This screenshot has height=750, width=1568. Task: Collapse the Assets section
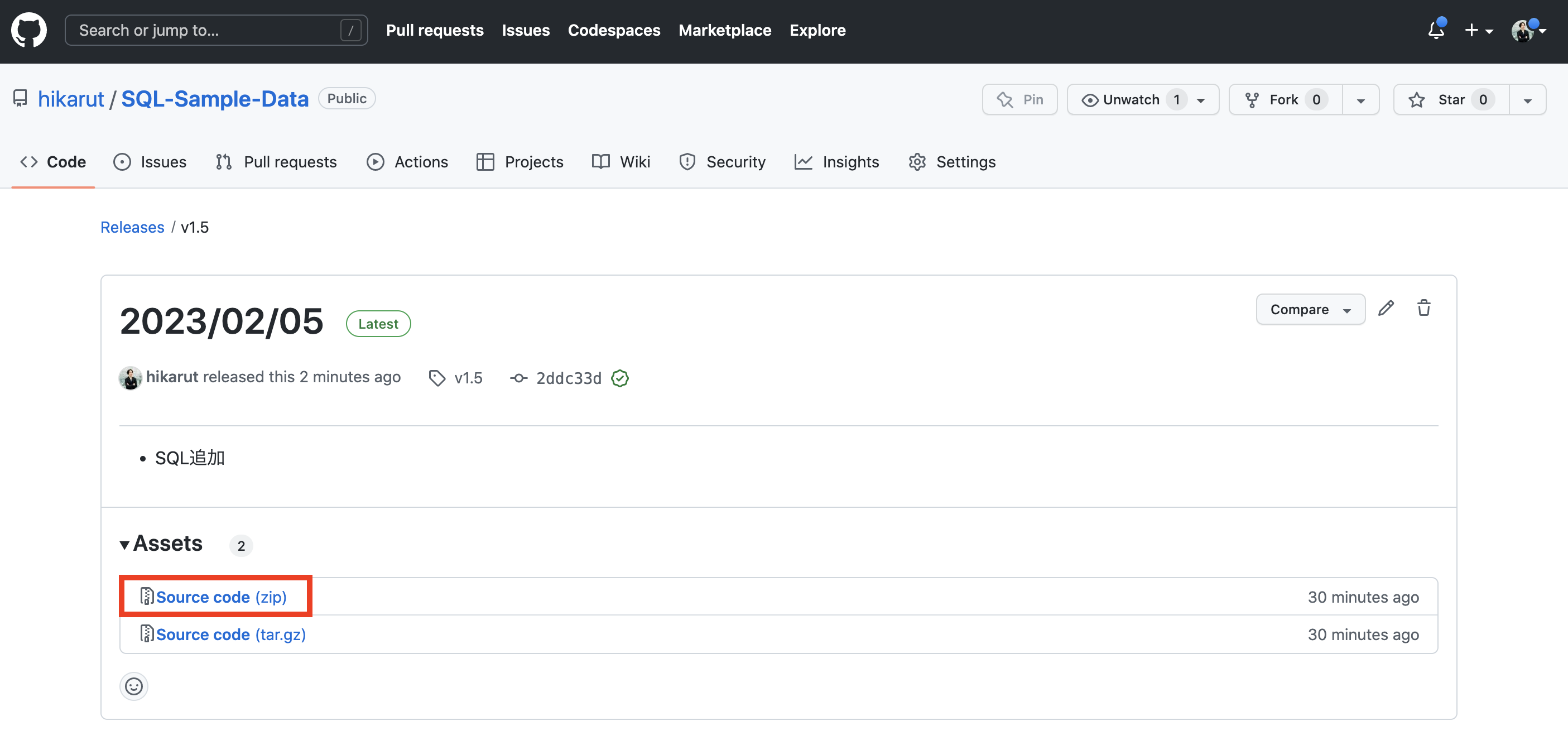(161, 544)
